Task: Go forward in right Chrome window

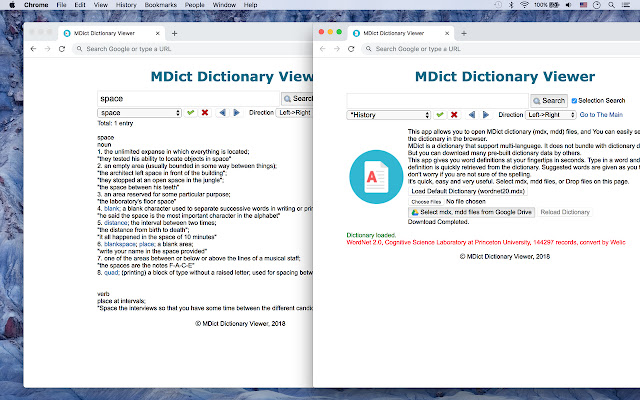Action: click(337, 49)
